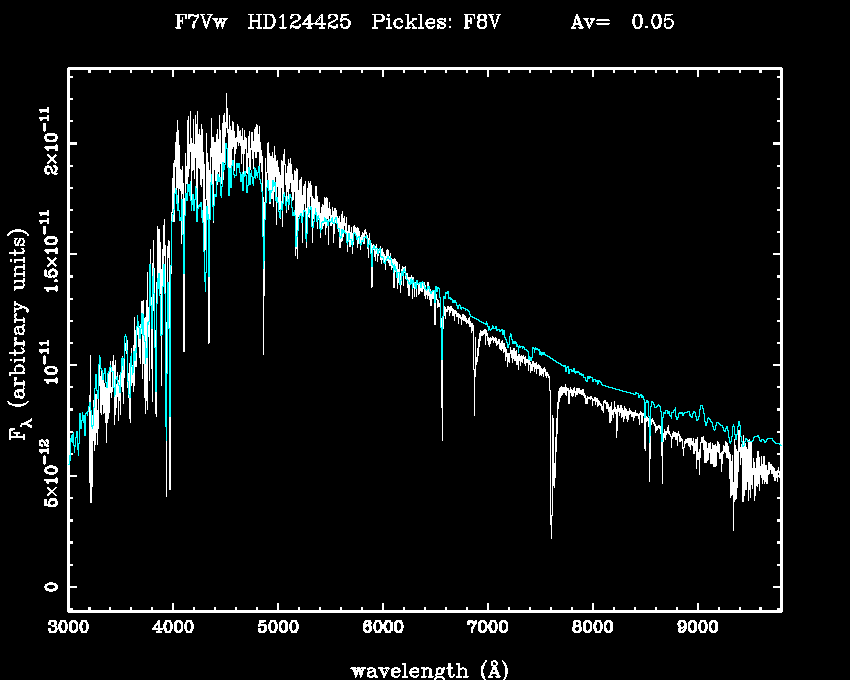
Task: Click the 4000 x-axis tick label
Action: (x=173, y=630)
